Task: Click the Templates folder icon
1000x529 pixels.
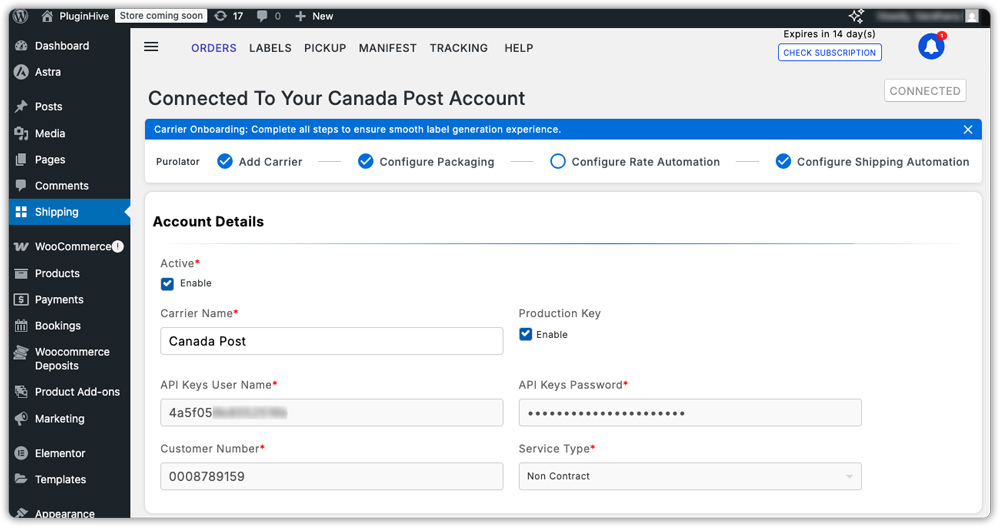Action: [21, 479]
